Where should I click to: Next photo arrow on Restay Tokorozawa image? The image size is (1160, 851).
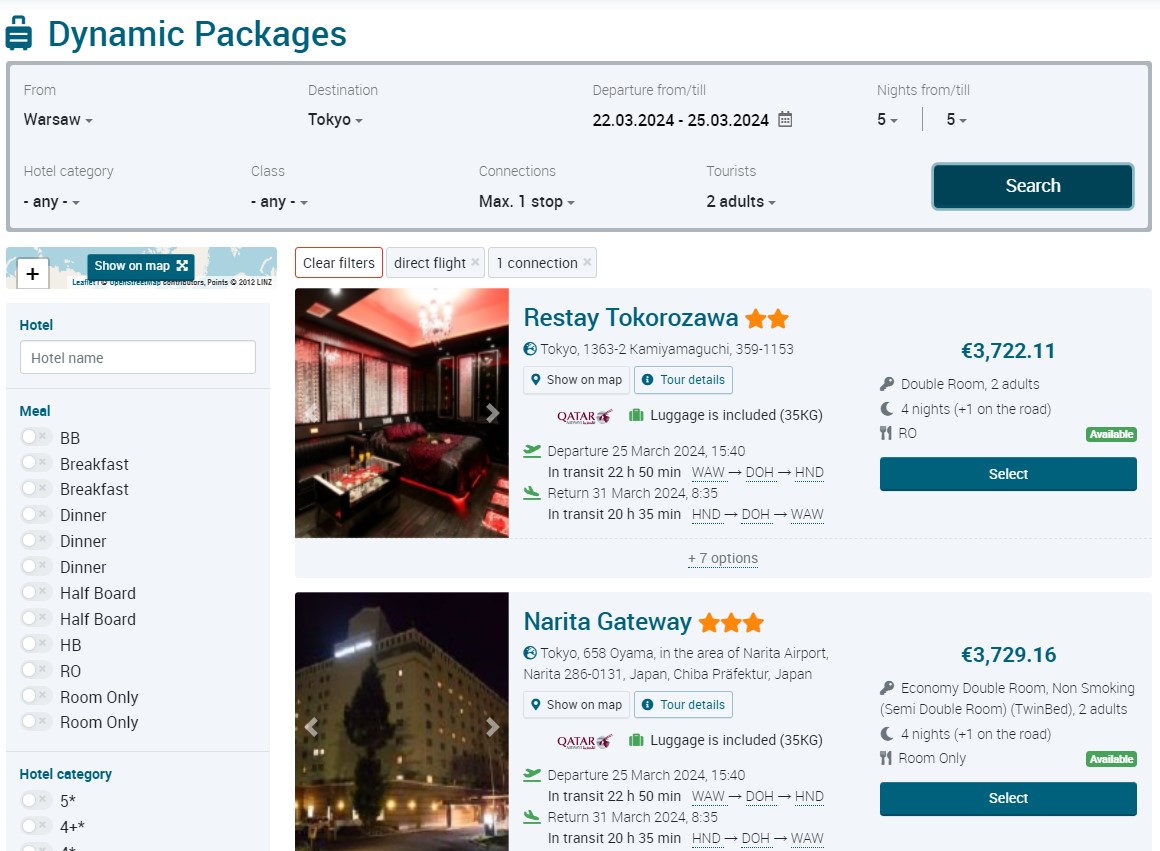(492, 413)
